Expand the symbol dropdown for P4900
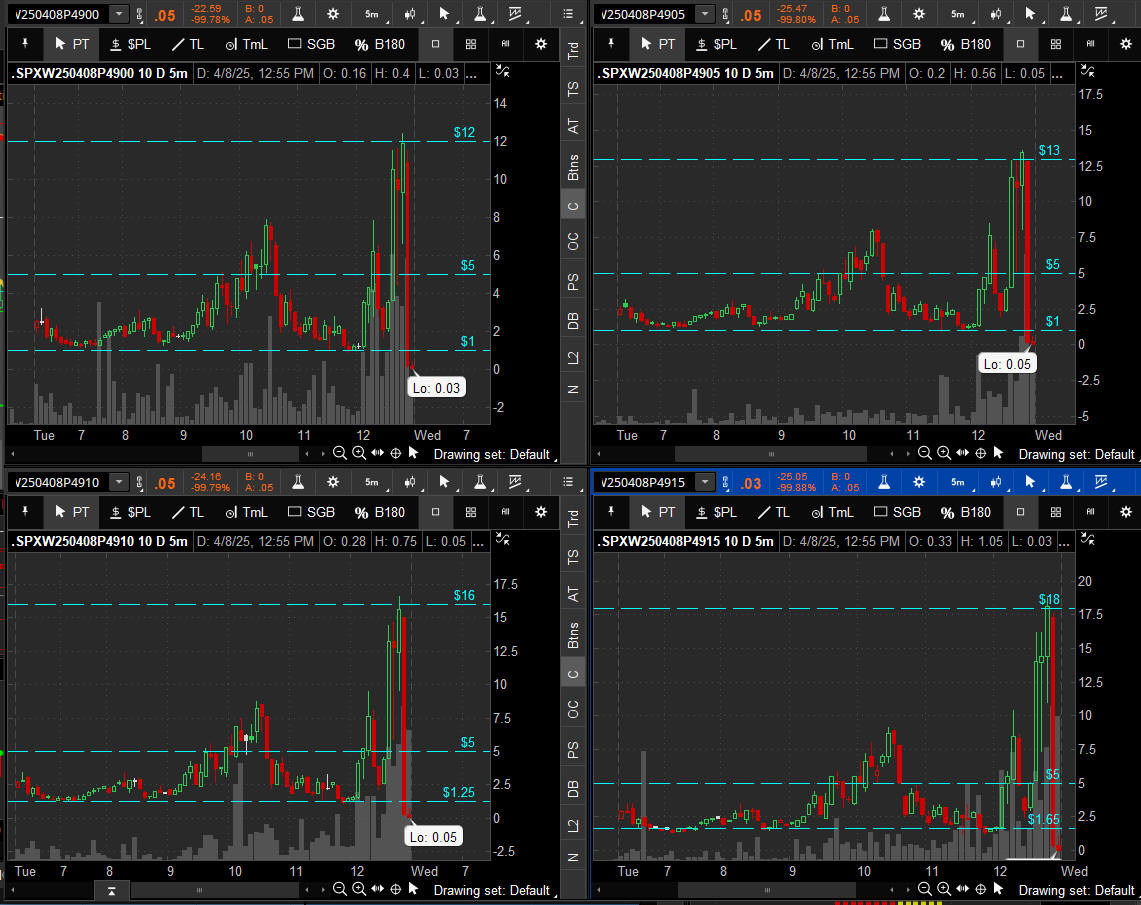Image resolution: width=1141 pixels, height=905 pixels. point(119,14)
